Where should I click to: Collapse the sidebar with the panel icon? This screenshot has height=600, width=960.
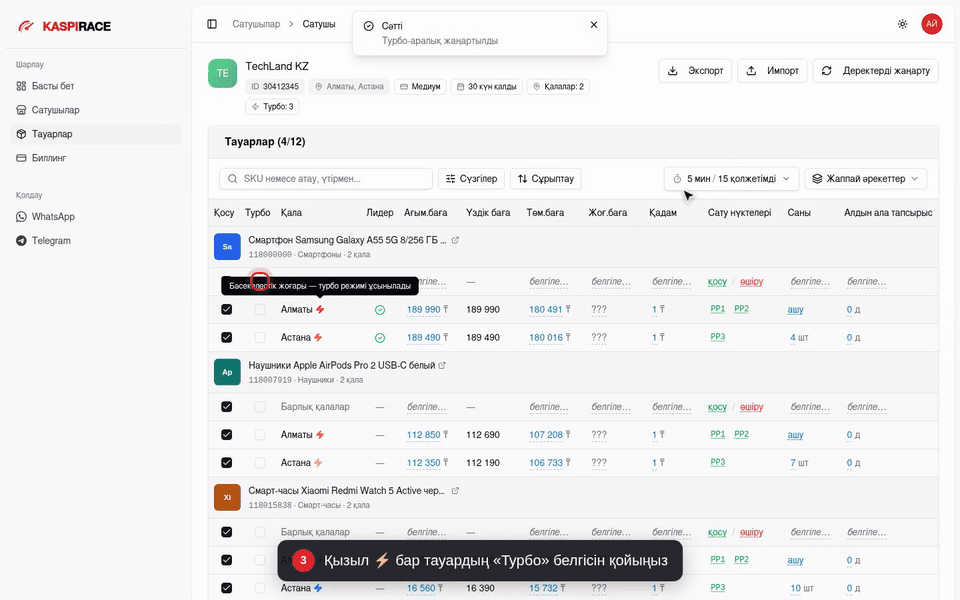click(212, 24)
